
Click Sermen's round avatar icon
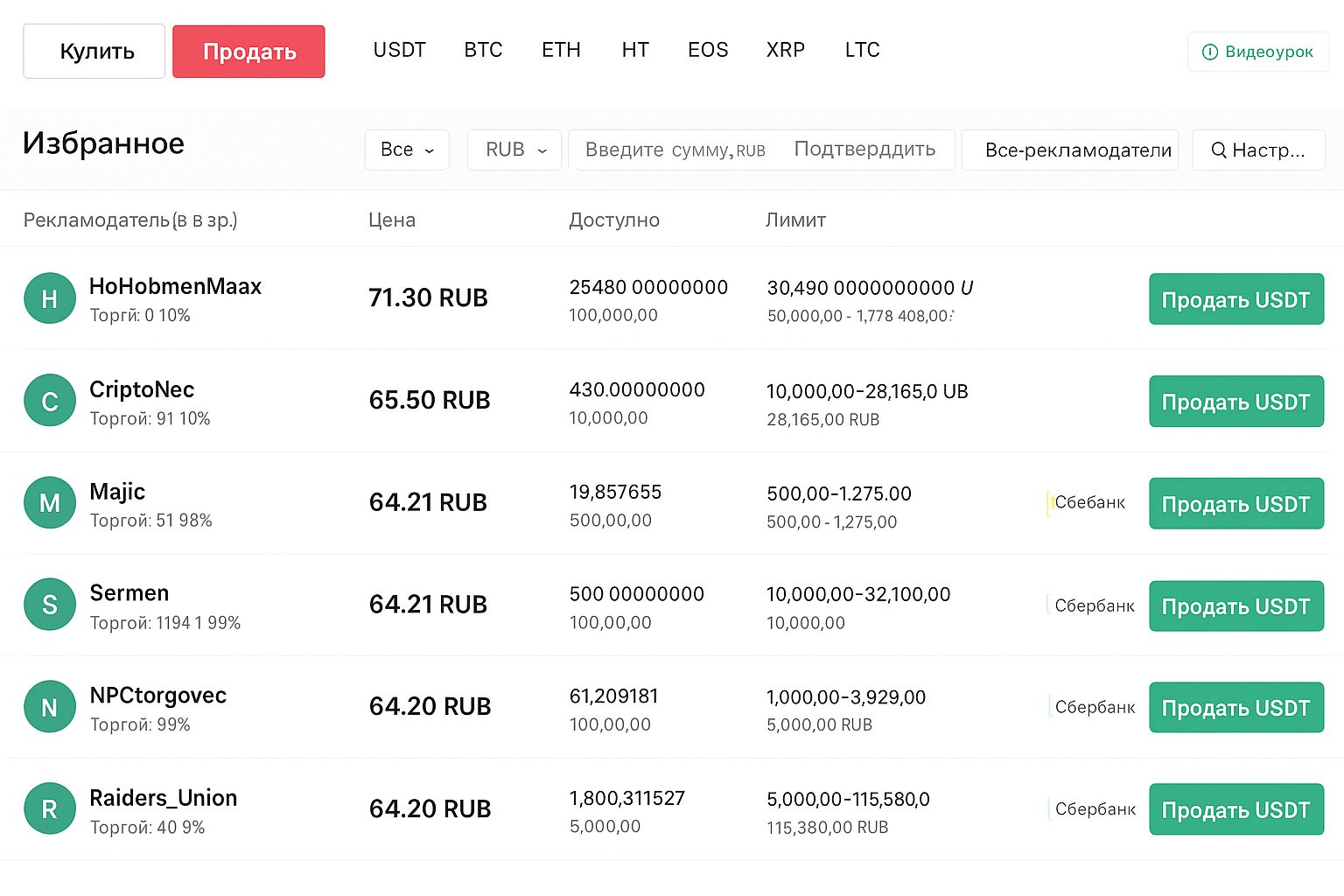50,605
